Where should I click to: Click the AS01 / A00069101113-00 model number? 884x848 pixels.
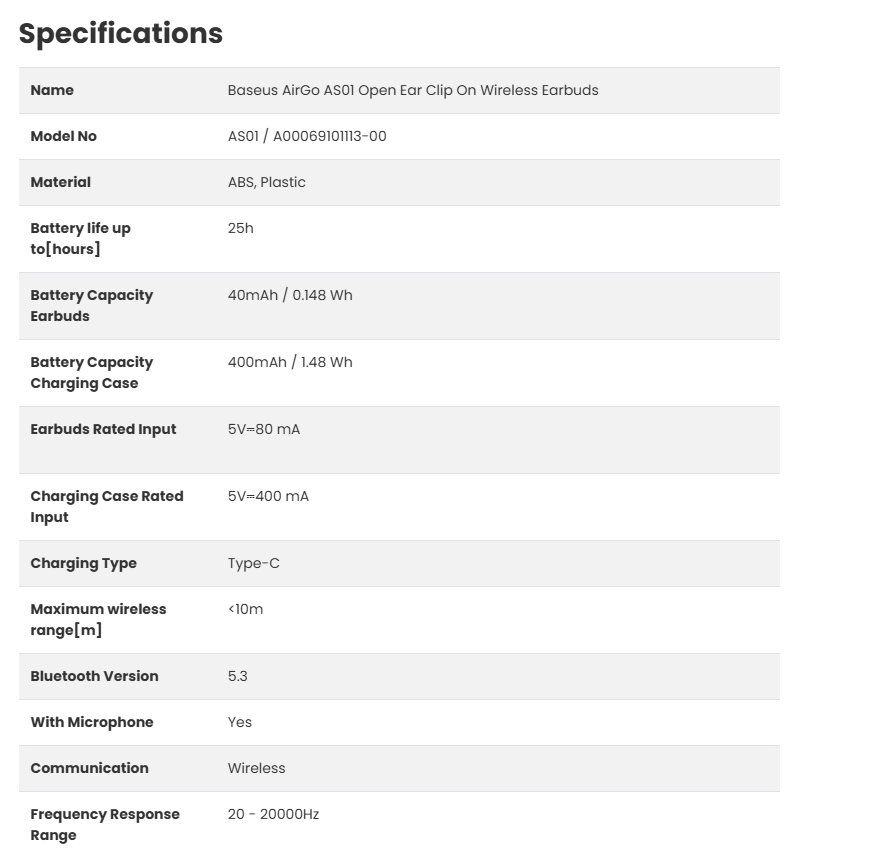(307, 136)
